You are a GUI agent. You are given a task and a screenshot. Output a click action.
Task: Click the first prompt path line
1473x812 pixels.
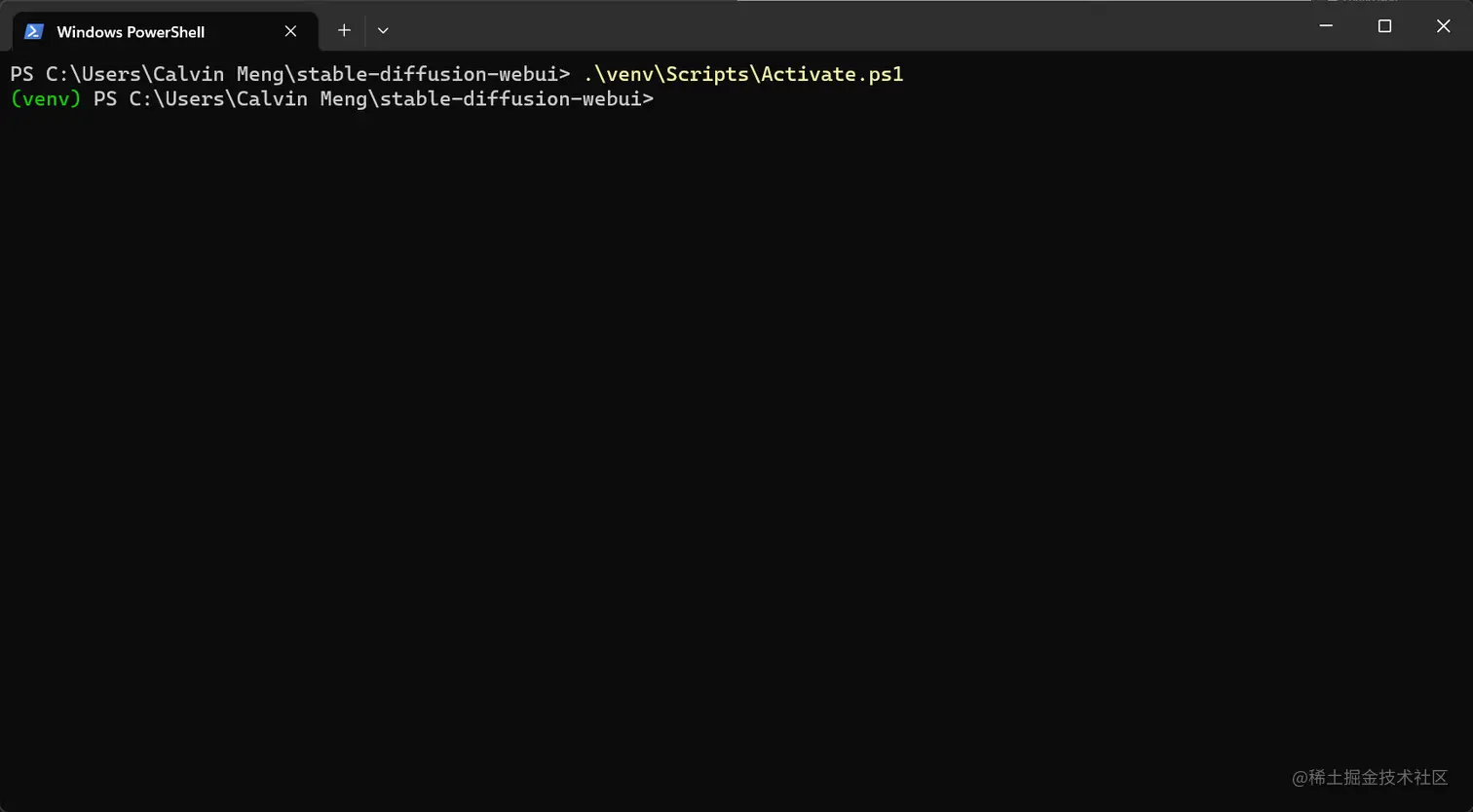(x=290, y=74)
